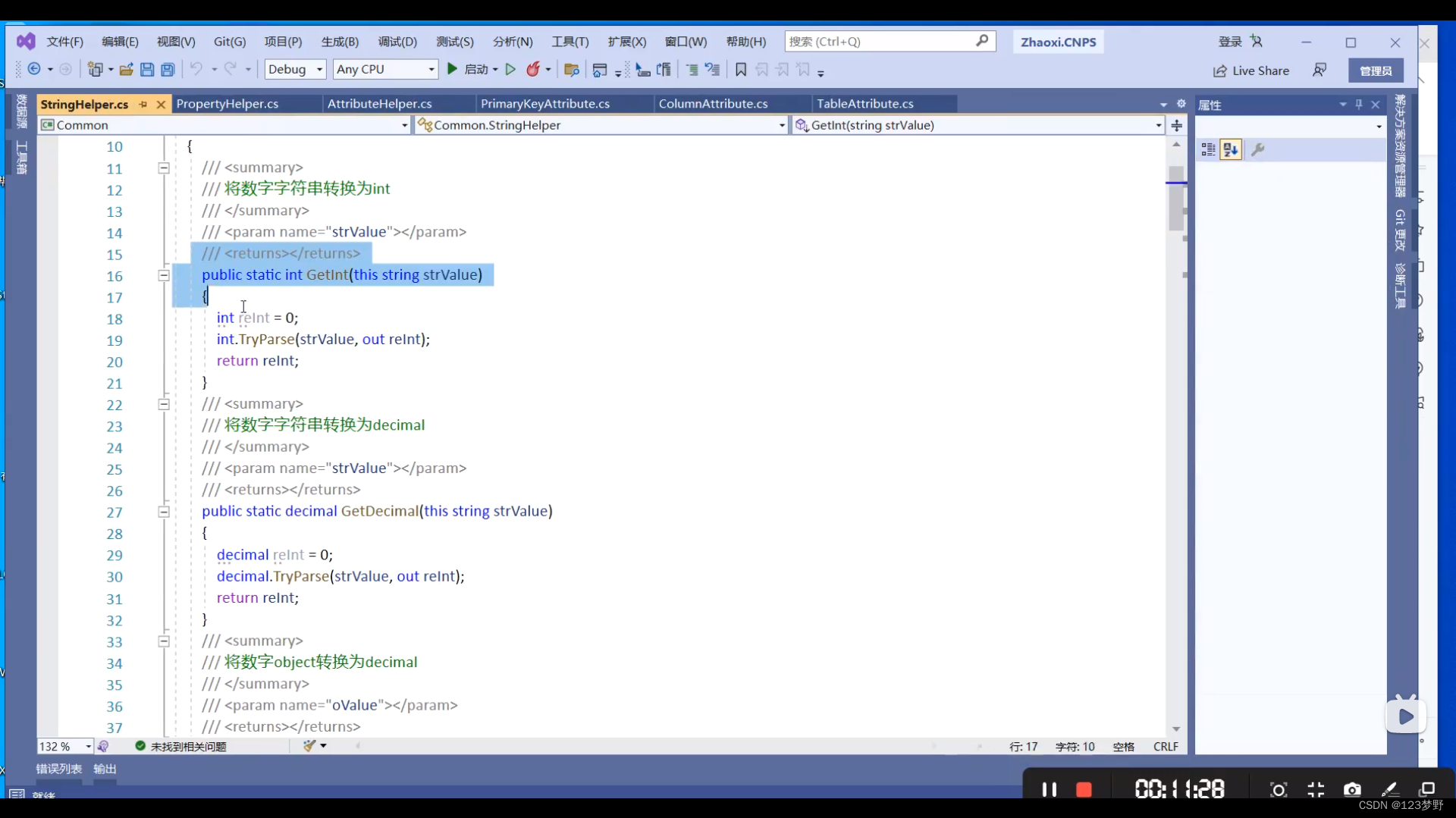This screenshot has height=818, width=1456.
Task: Open the 扩展(X) menu
Action: pos(626,42)
